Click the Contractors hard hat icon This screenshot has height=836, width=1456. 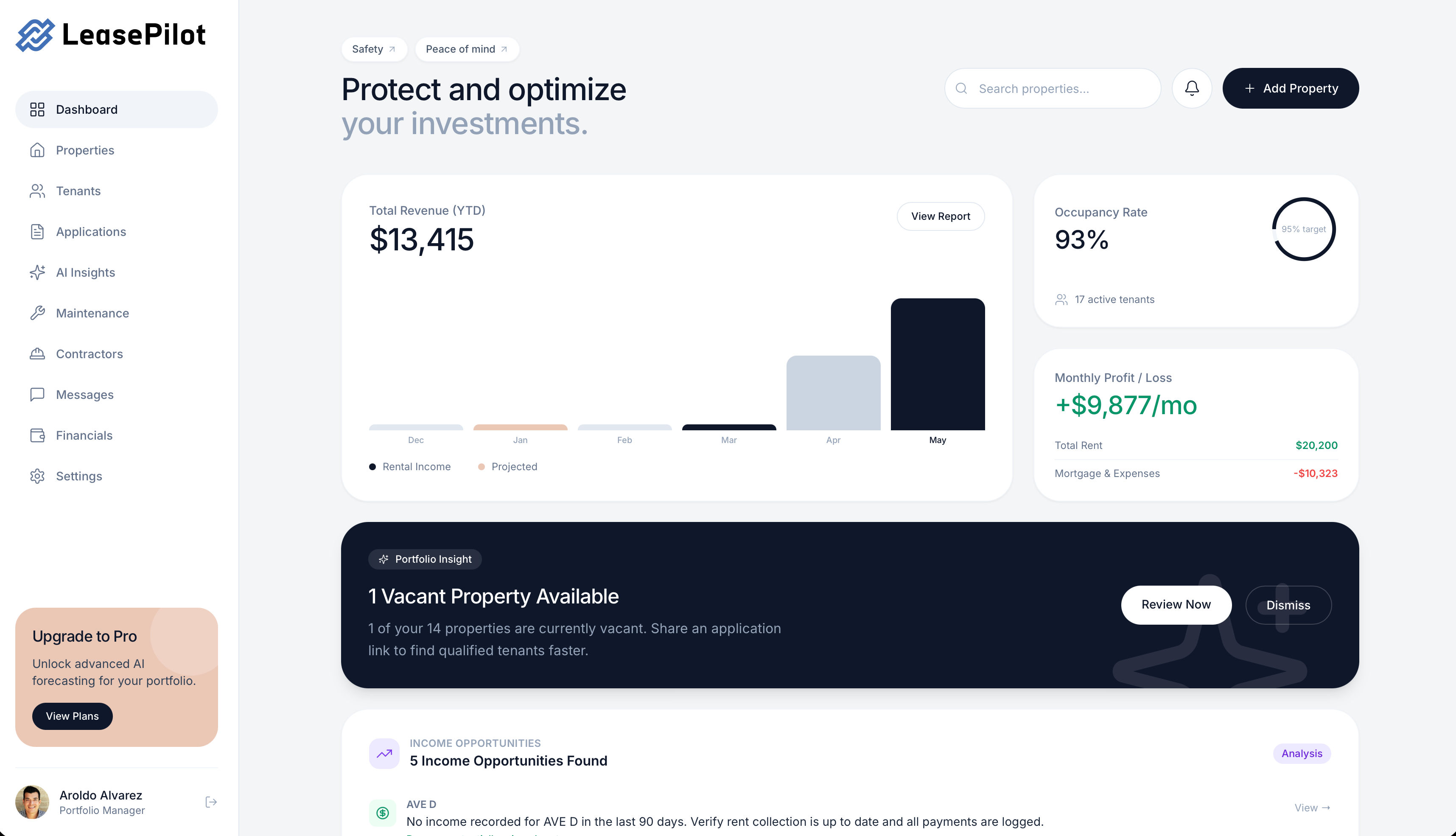37,354
